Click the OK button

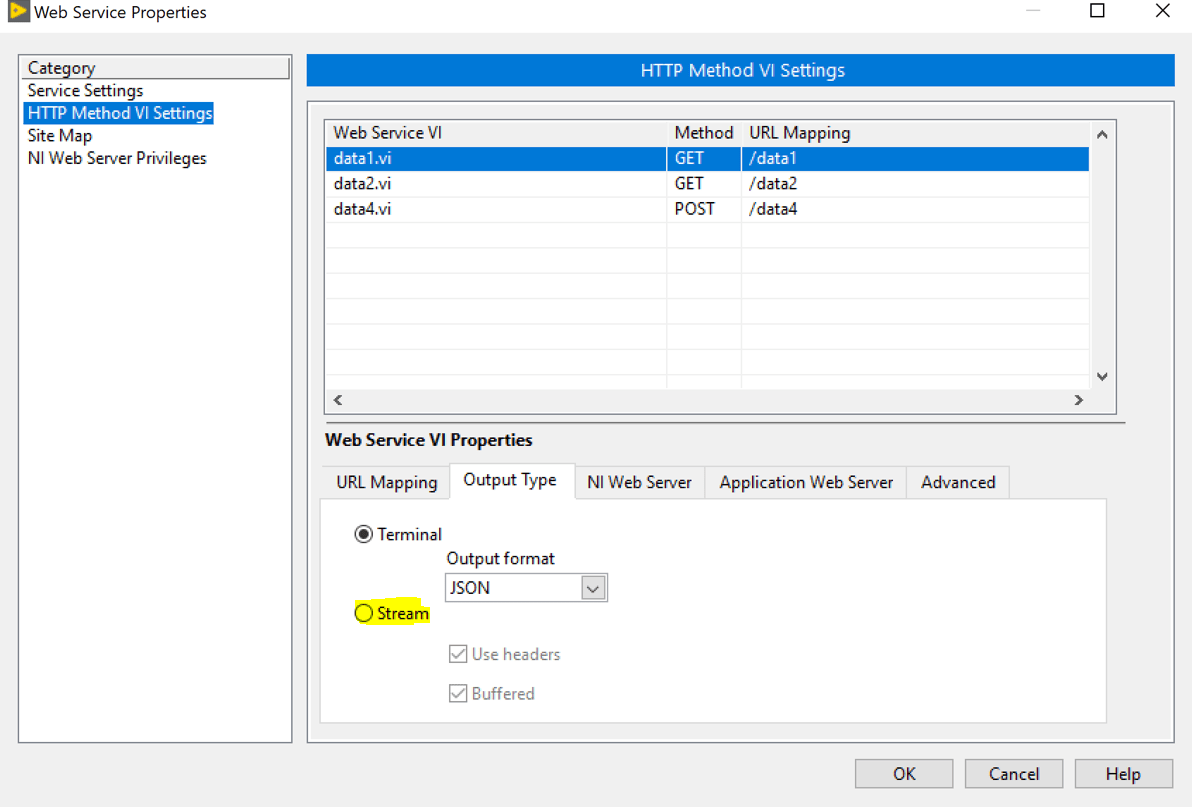(x=903, y=773)
